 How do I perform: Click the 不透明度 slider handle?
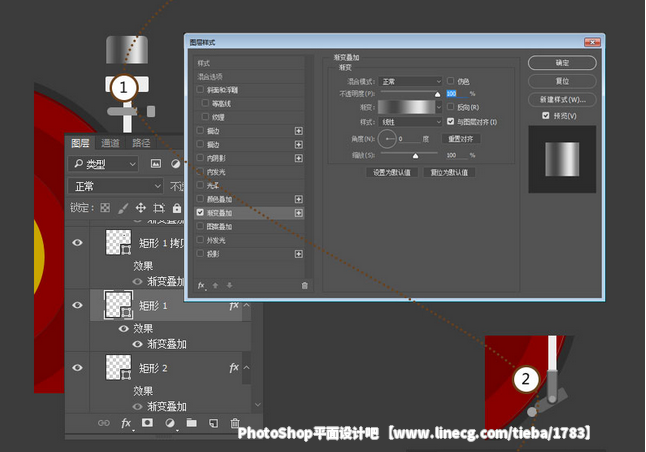tap(437, 94)
